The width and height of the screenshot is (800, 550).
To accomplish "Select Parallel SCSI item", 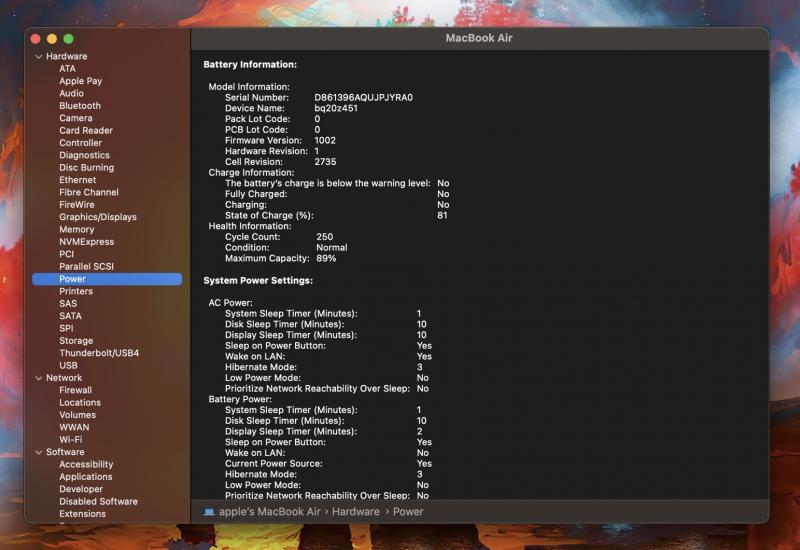I will [86, 266].
